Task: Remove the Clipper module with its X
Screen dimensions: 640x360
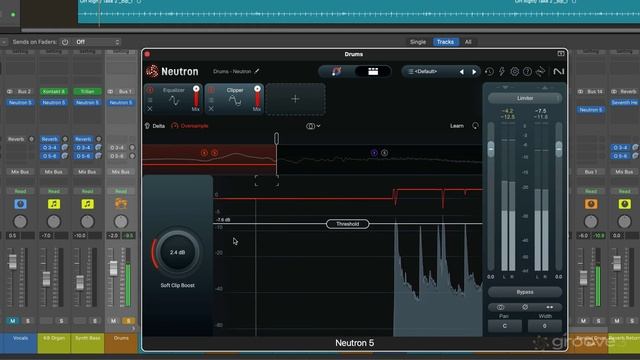Action: click(x=211, y=109)
